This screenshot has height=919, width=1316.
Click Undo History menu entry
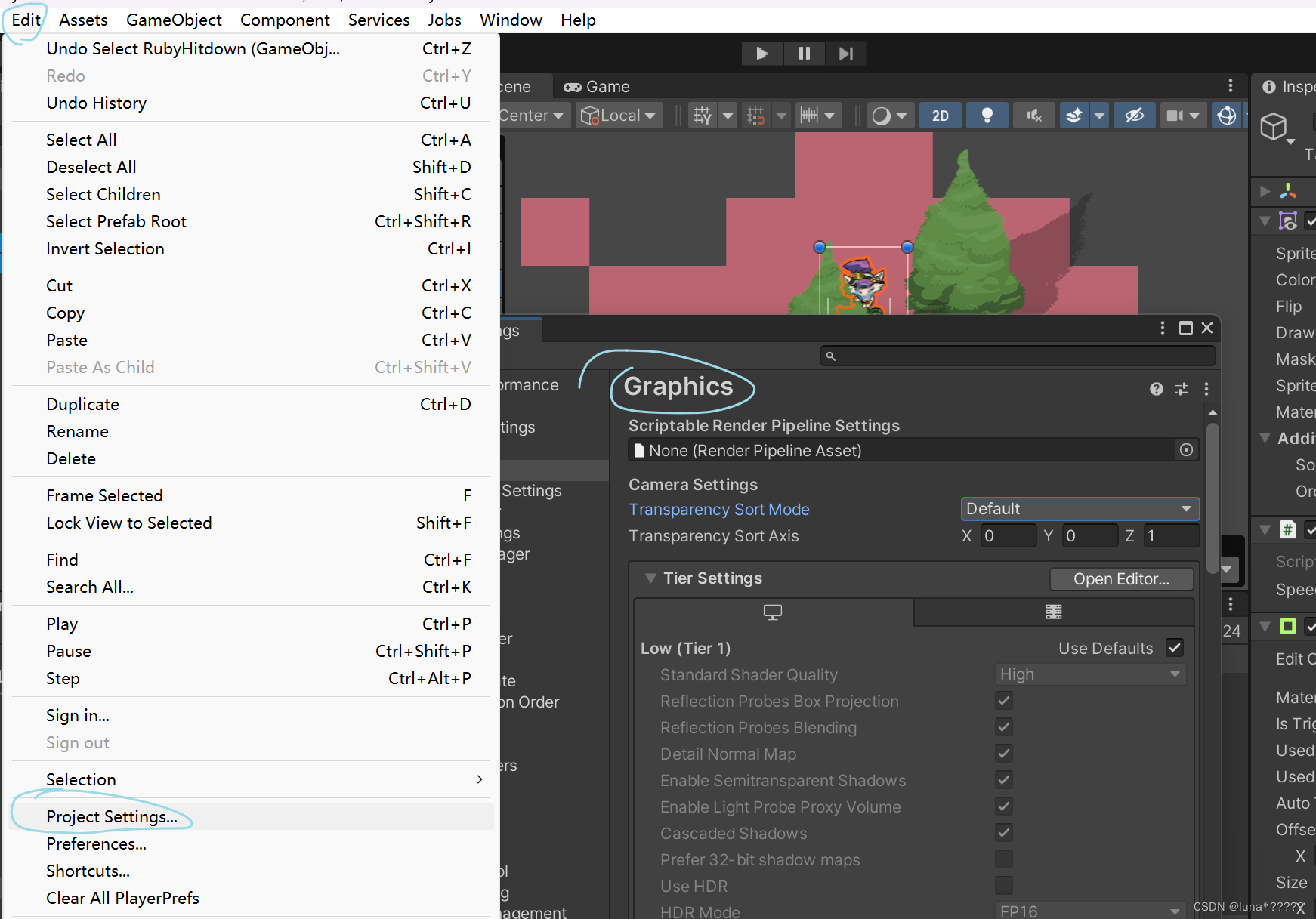[252, 103]
